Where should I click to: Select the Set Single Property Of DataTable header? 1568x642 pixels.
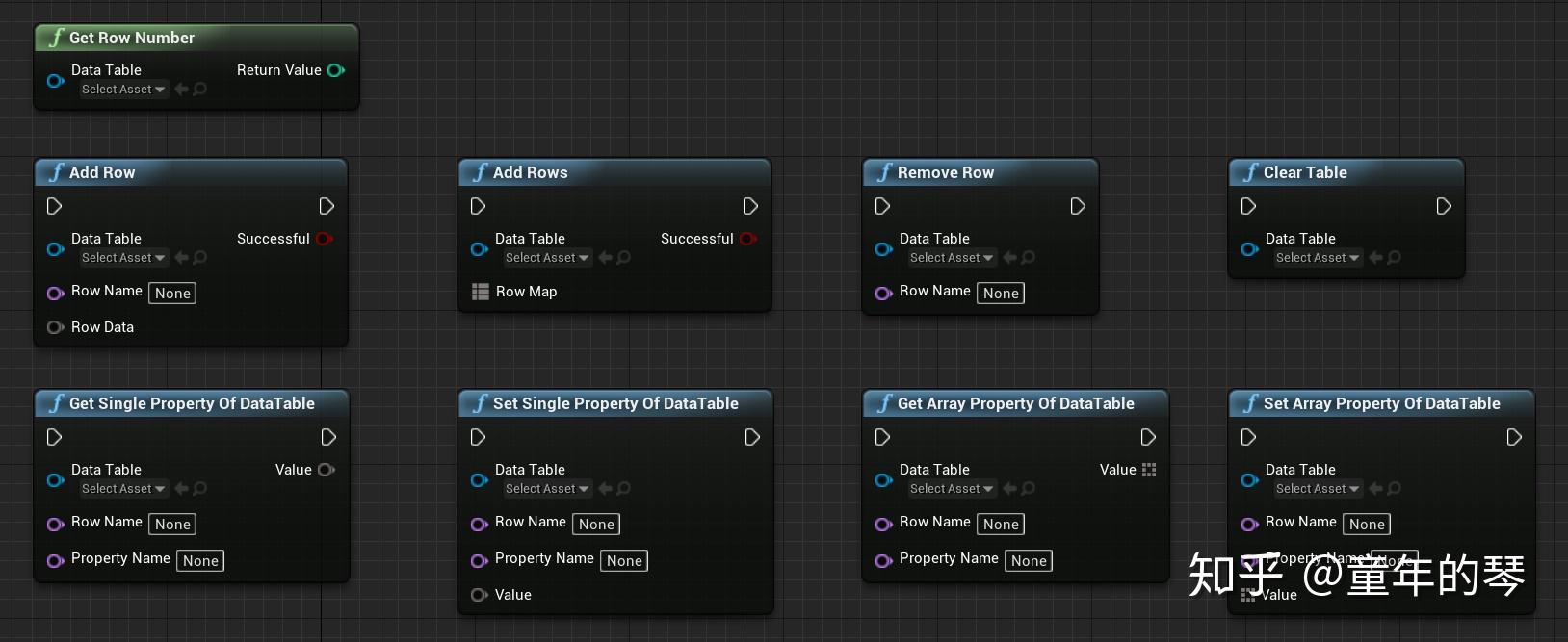614,403
